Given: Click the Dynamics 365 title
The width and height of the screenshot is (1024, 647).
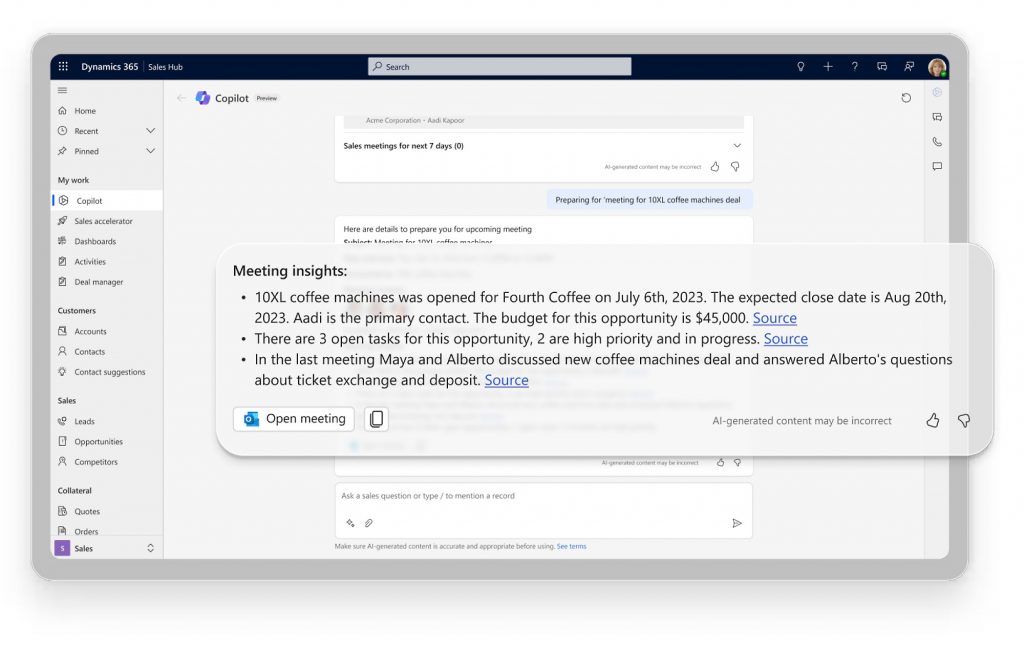Looking at the screenshot, I should tap(109, 67).
